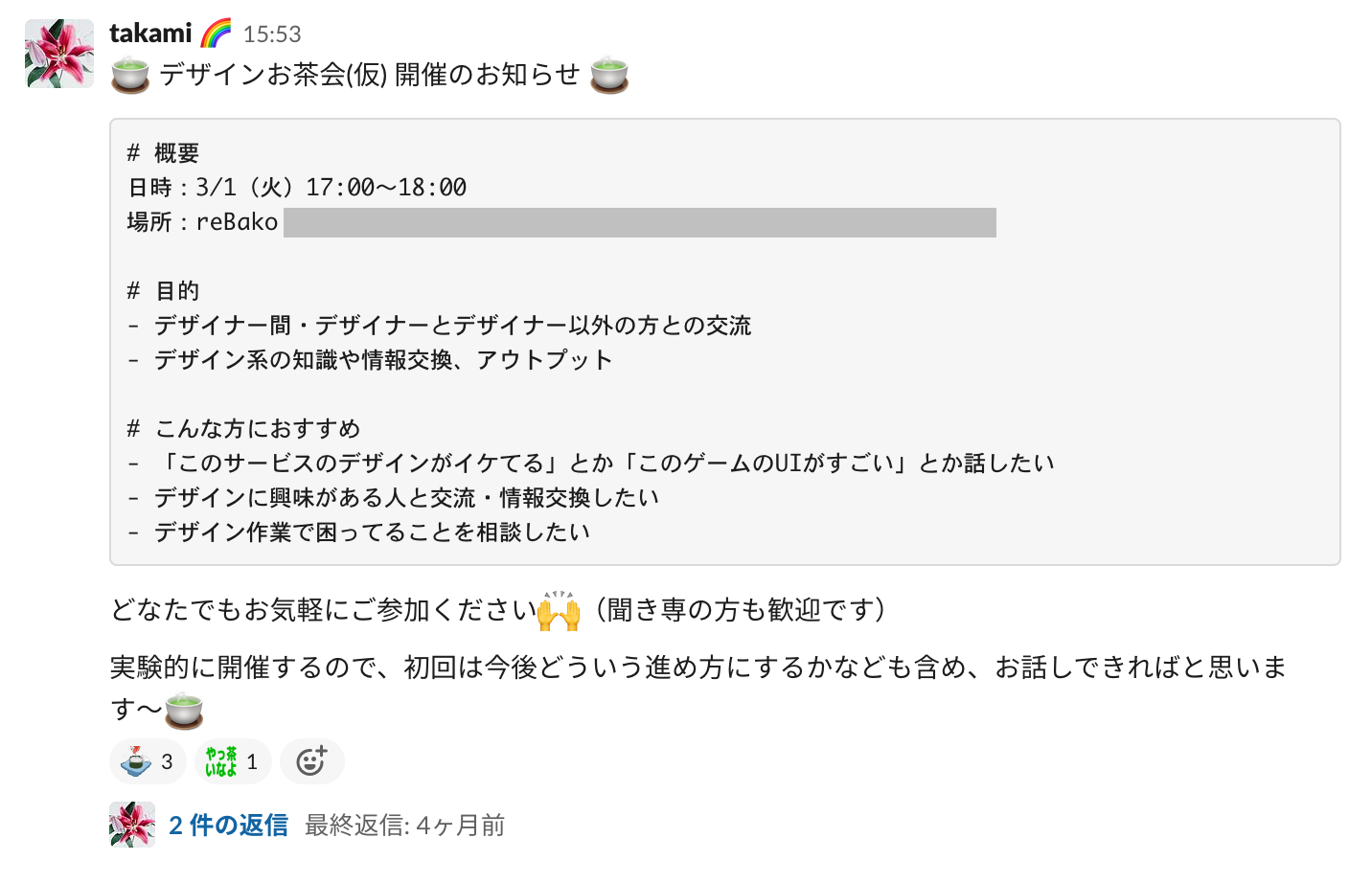Open takami's profile picture
1372x883 pixels.
pos(58,54)
